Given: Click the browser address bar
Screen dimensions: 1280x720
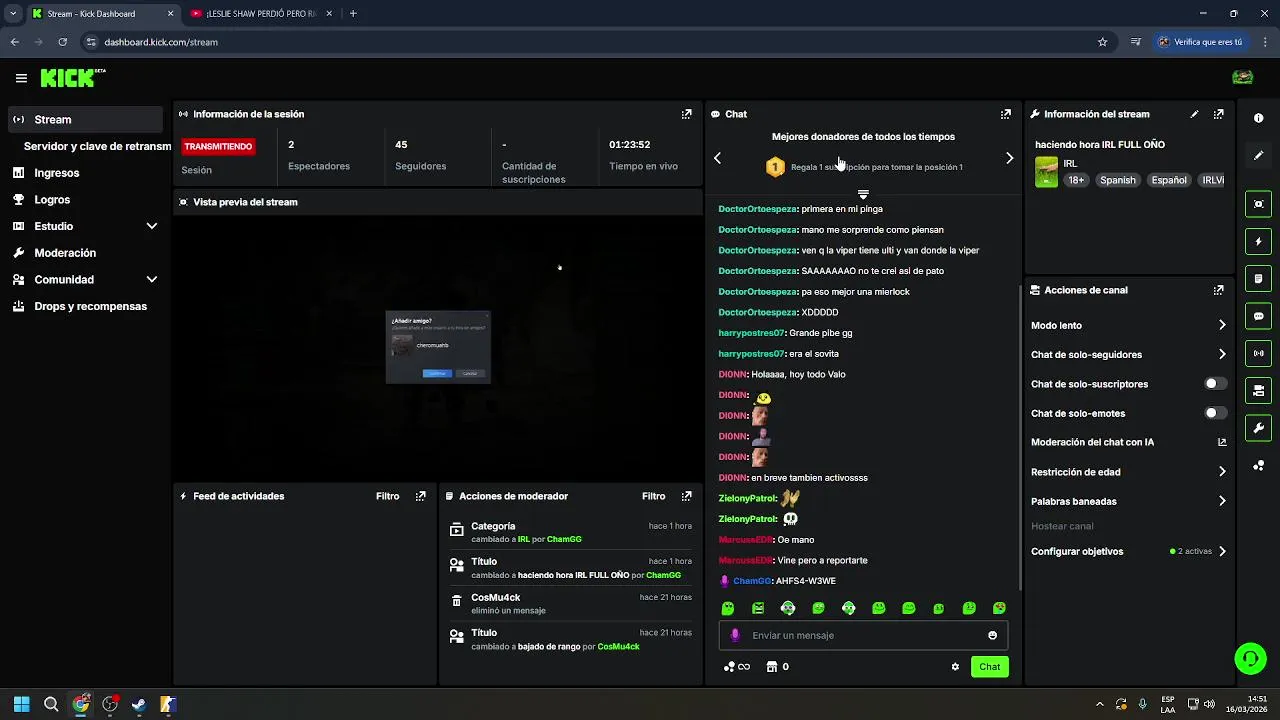Looking at the screenshot, I should coord(590,42).
